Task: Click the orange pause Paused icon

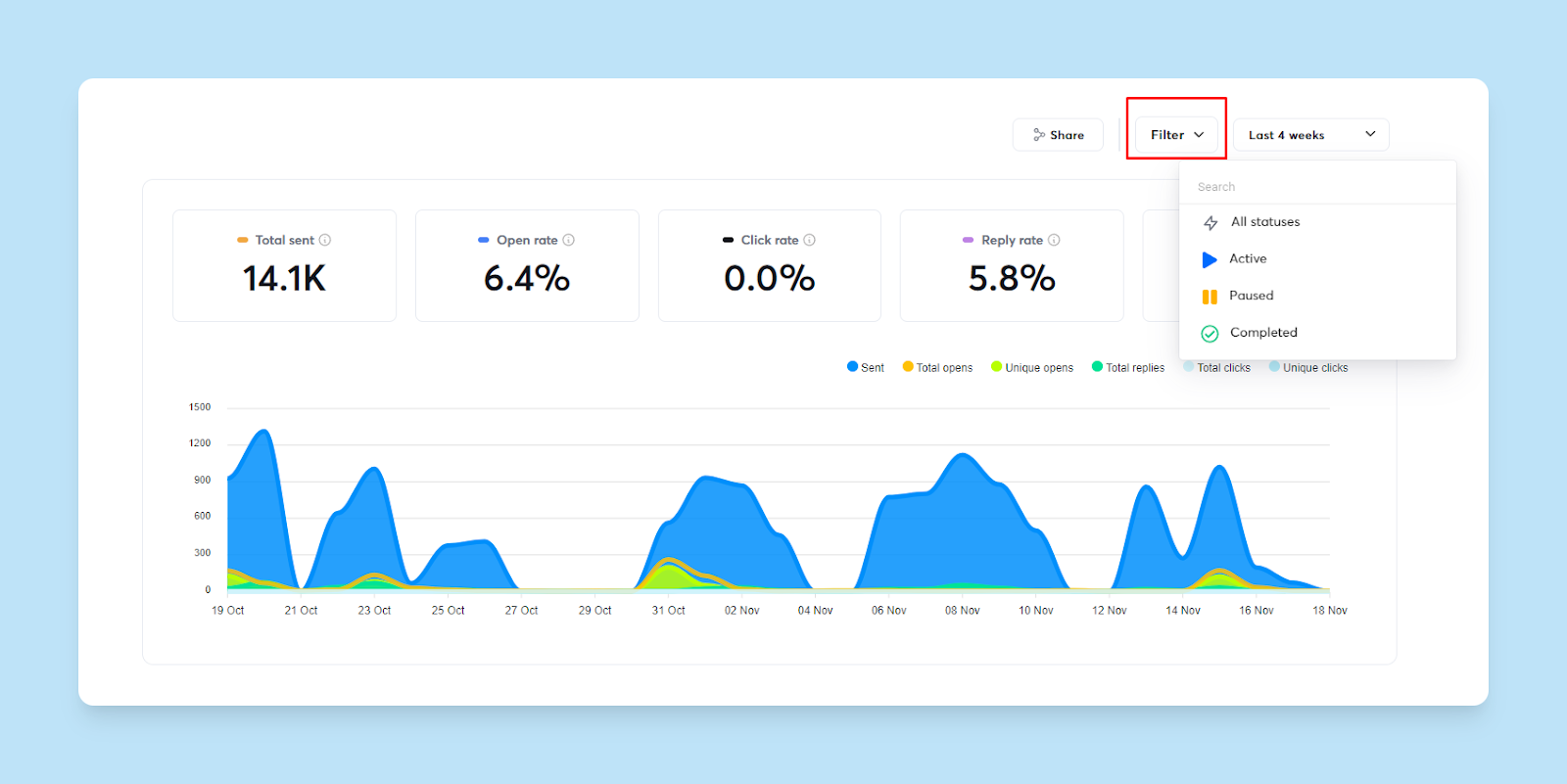Action: [1210, 297]
